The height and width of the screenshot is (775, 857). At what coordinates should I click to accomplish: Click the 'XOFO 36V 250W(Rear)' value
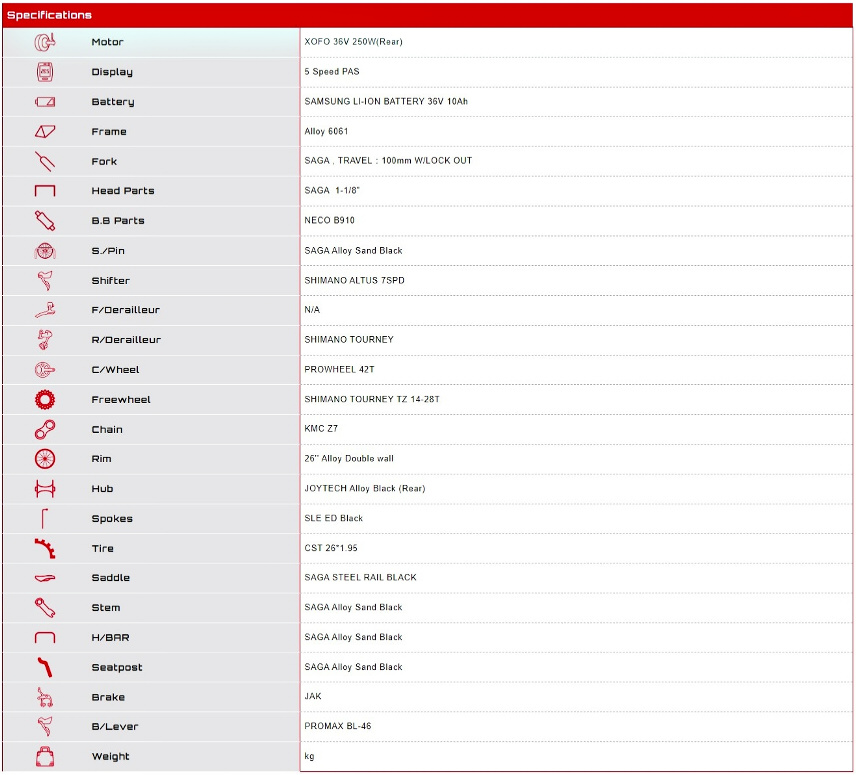(x=353, y=42)
